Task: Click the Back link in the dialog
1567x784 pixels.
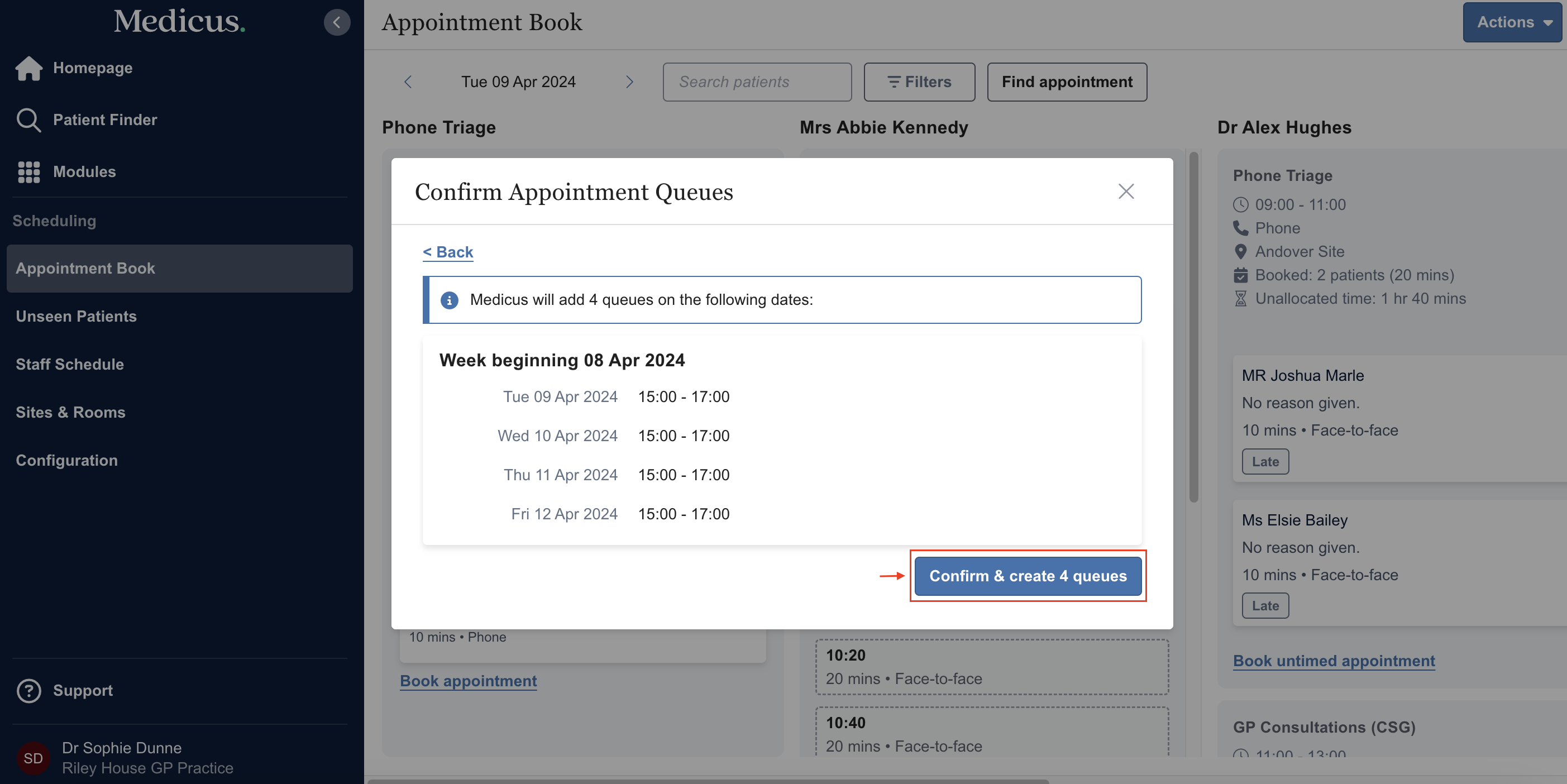Action: click(448, 252)
